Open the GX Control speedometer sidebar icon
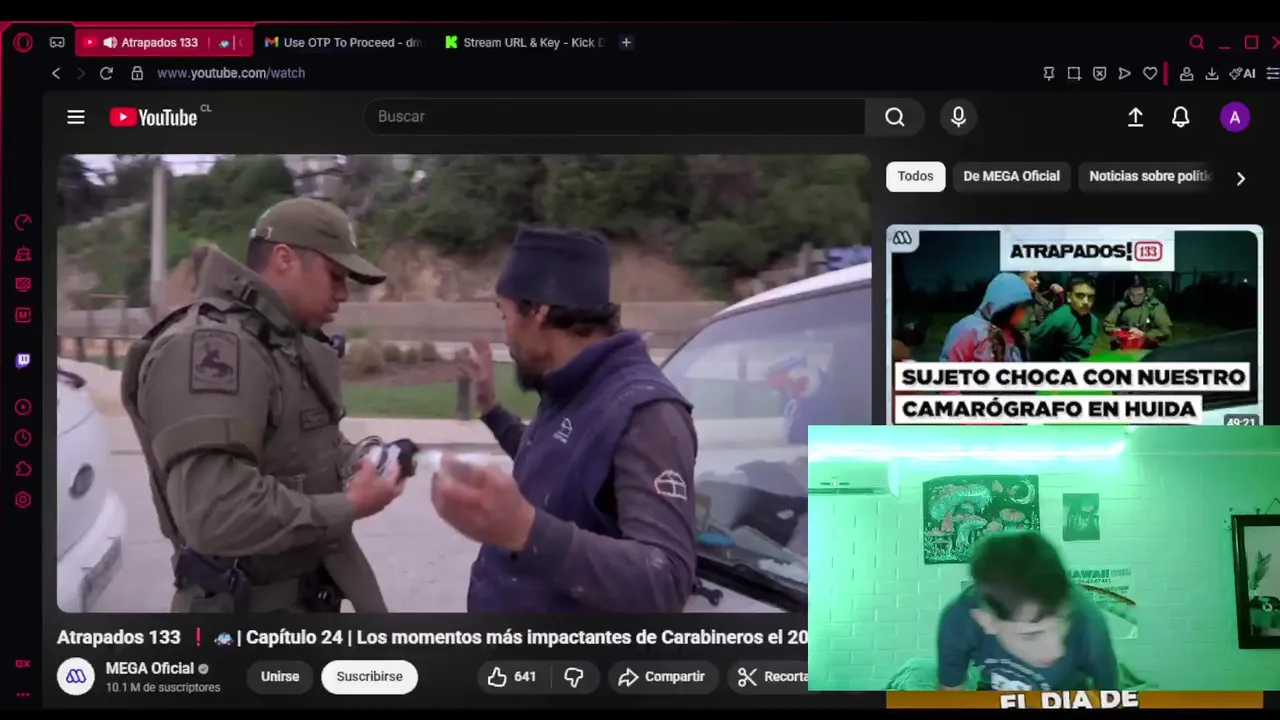The image size is (1280, 720). tap(23, 222)
